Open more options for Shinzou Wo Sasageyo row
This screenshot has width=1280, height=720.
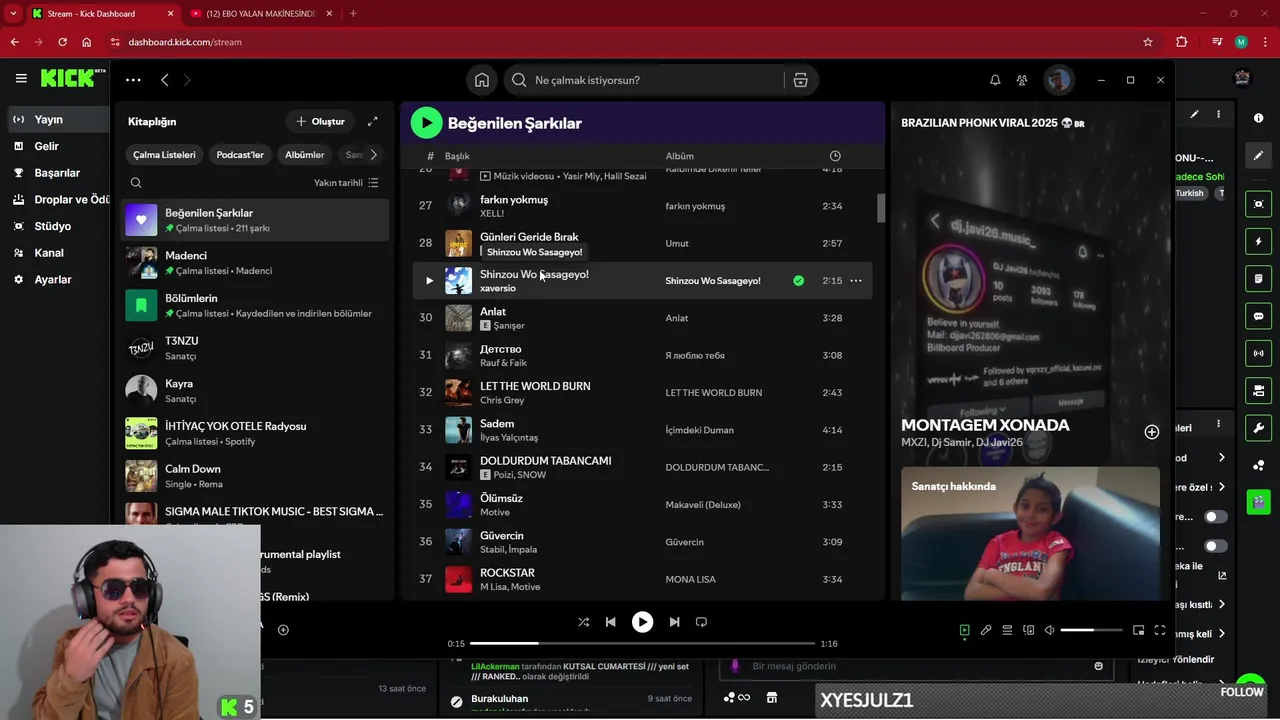click(856, 281)
